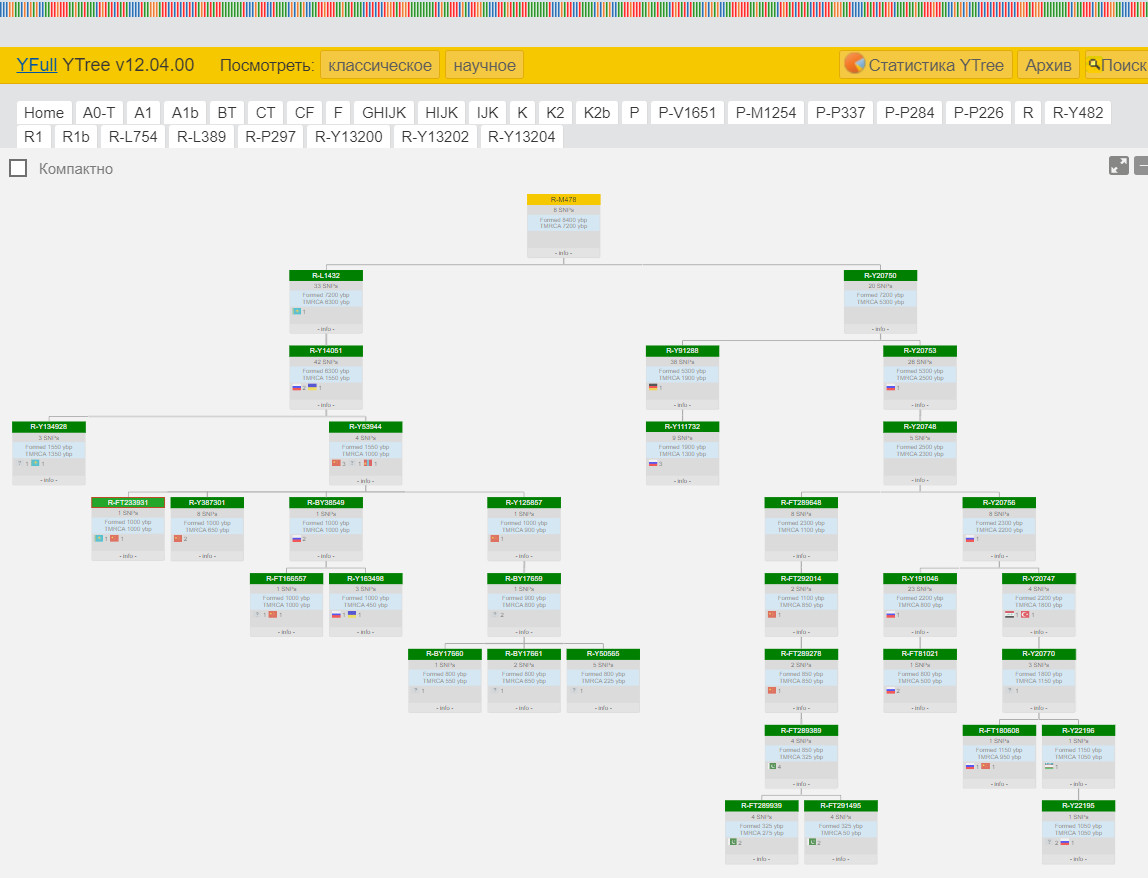Click the Kazakhstan flag in R-L1432 node
Viewport: 1148px width, 878px height.
296,311
